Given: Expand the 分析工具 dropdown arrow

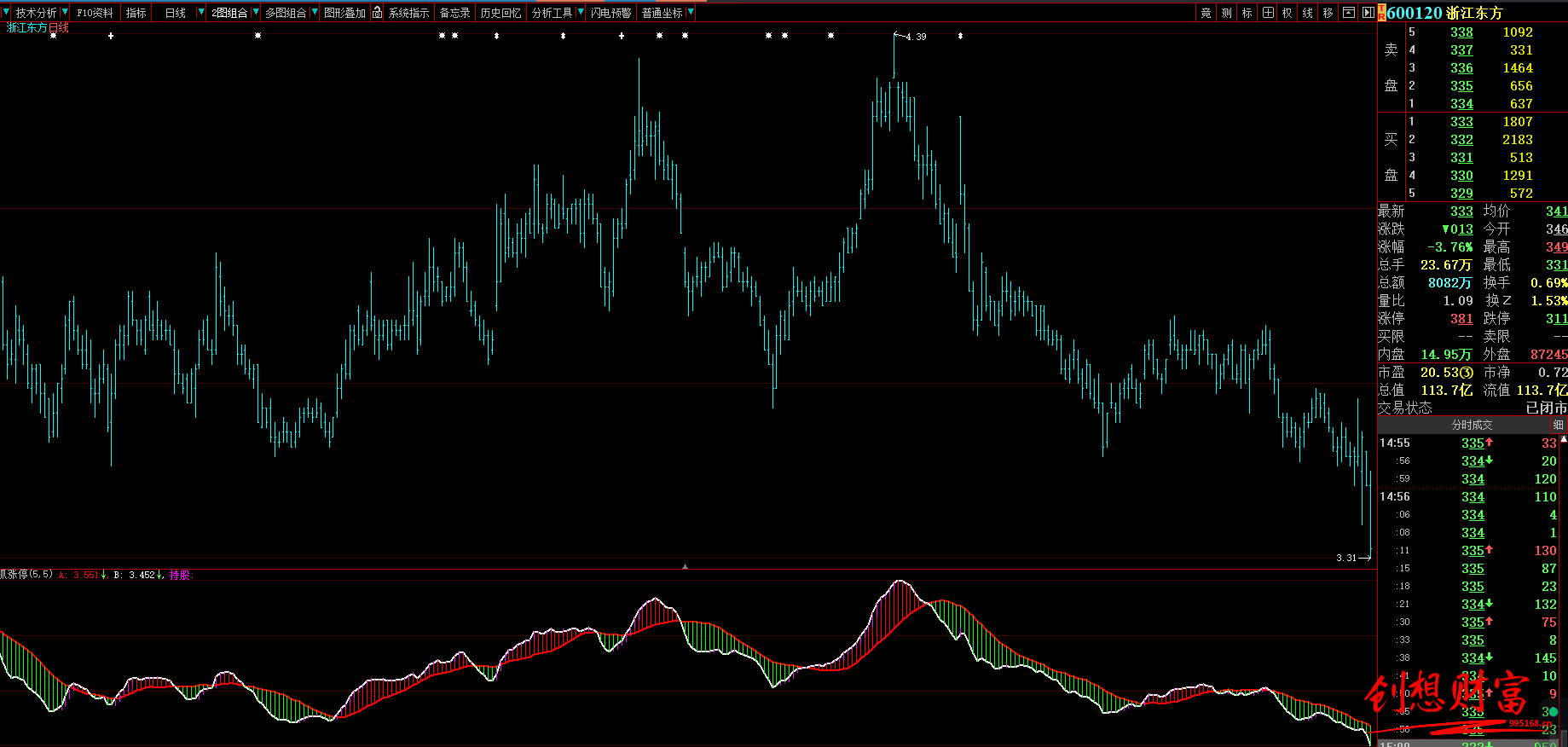Looking at the screenshot, I should click(x=581, y=13).
